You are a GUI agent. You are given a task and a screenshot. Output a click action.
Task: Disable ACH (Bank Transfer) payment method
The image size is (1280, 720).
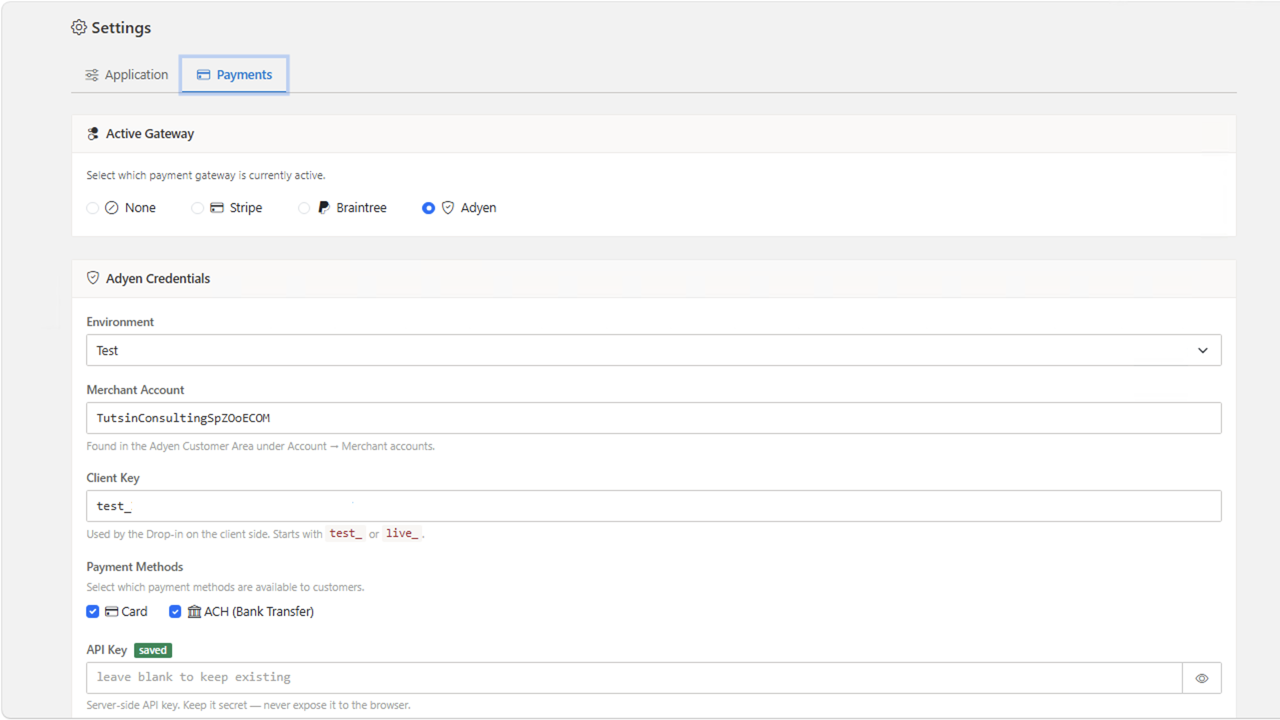click(175, 611)
